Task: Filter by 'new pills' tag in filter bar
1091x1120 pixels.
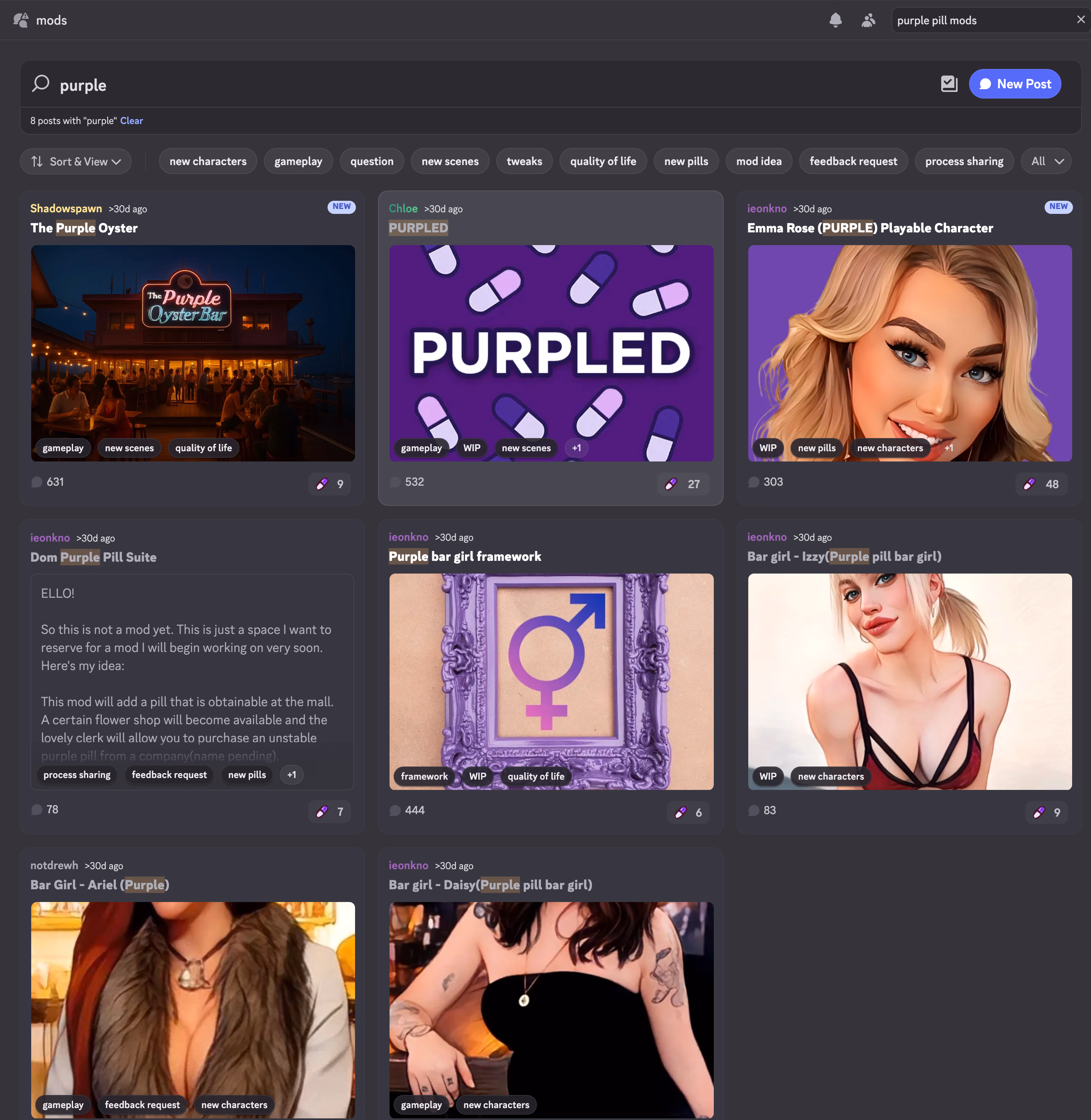Action: point(686,162)
